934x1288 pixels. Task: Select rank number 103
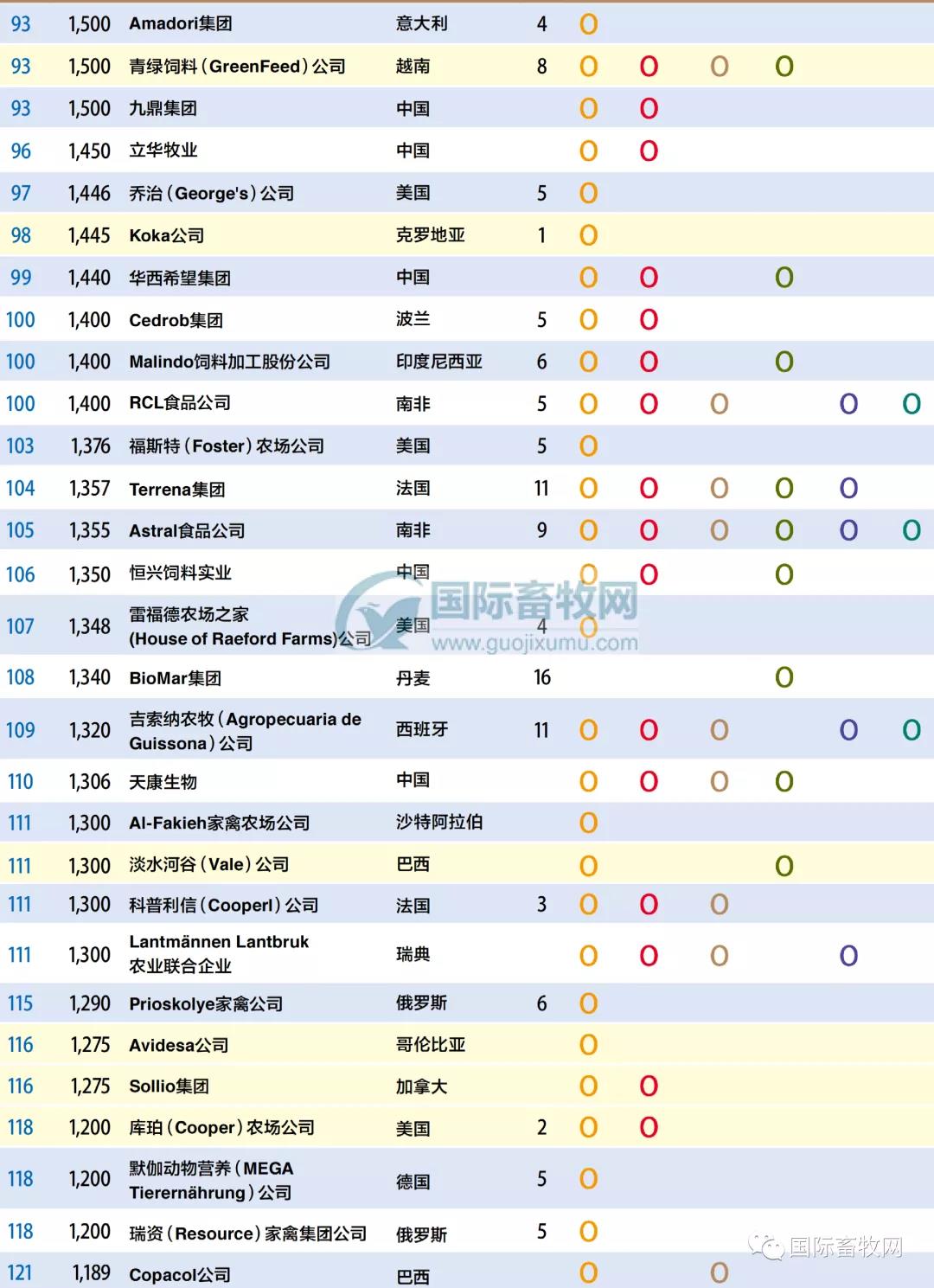pyautogui.click(x=20, y=446)
